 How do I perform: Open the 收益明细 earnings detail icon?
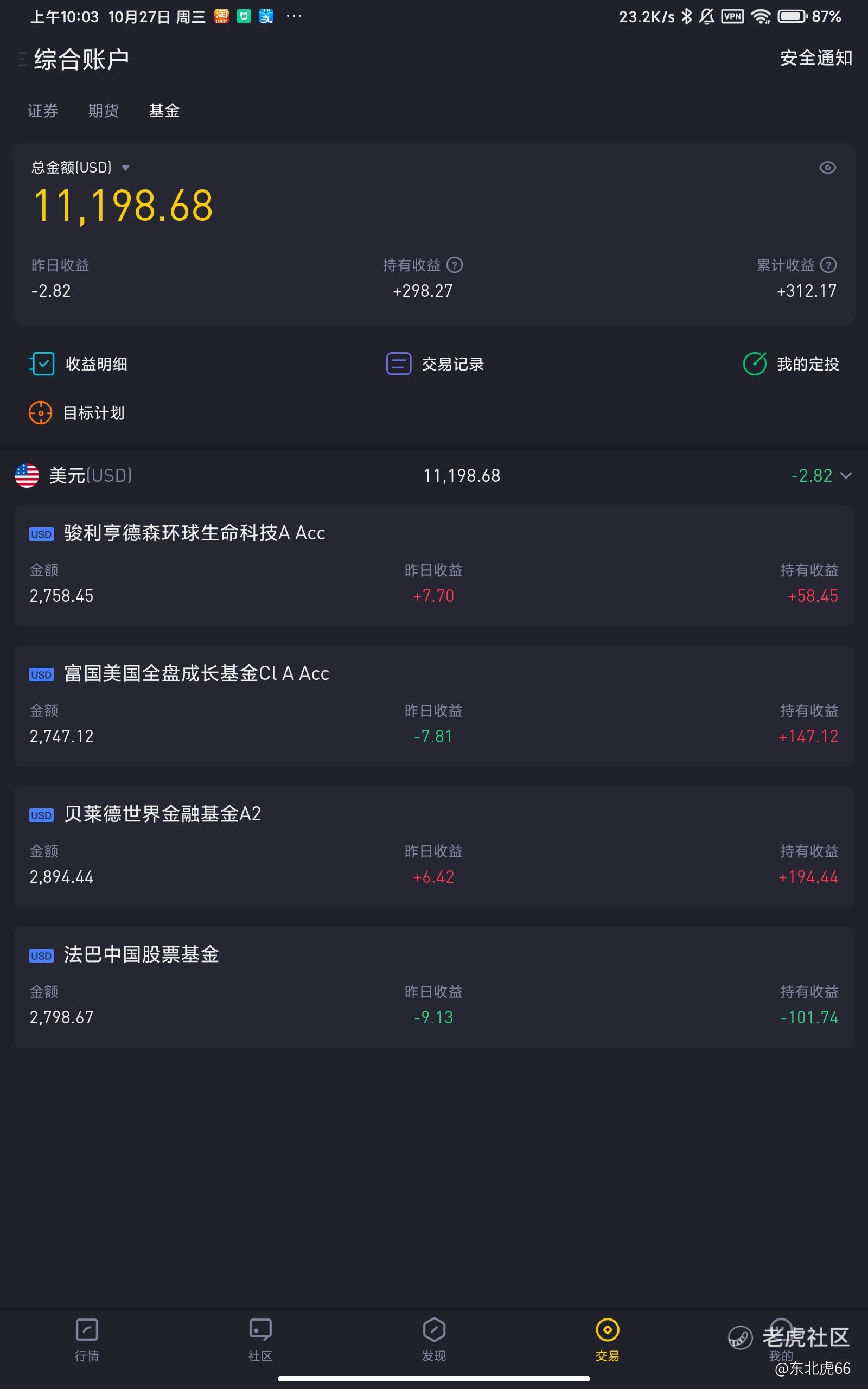(42, 364)
